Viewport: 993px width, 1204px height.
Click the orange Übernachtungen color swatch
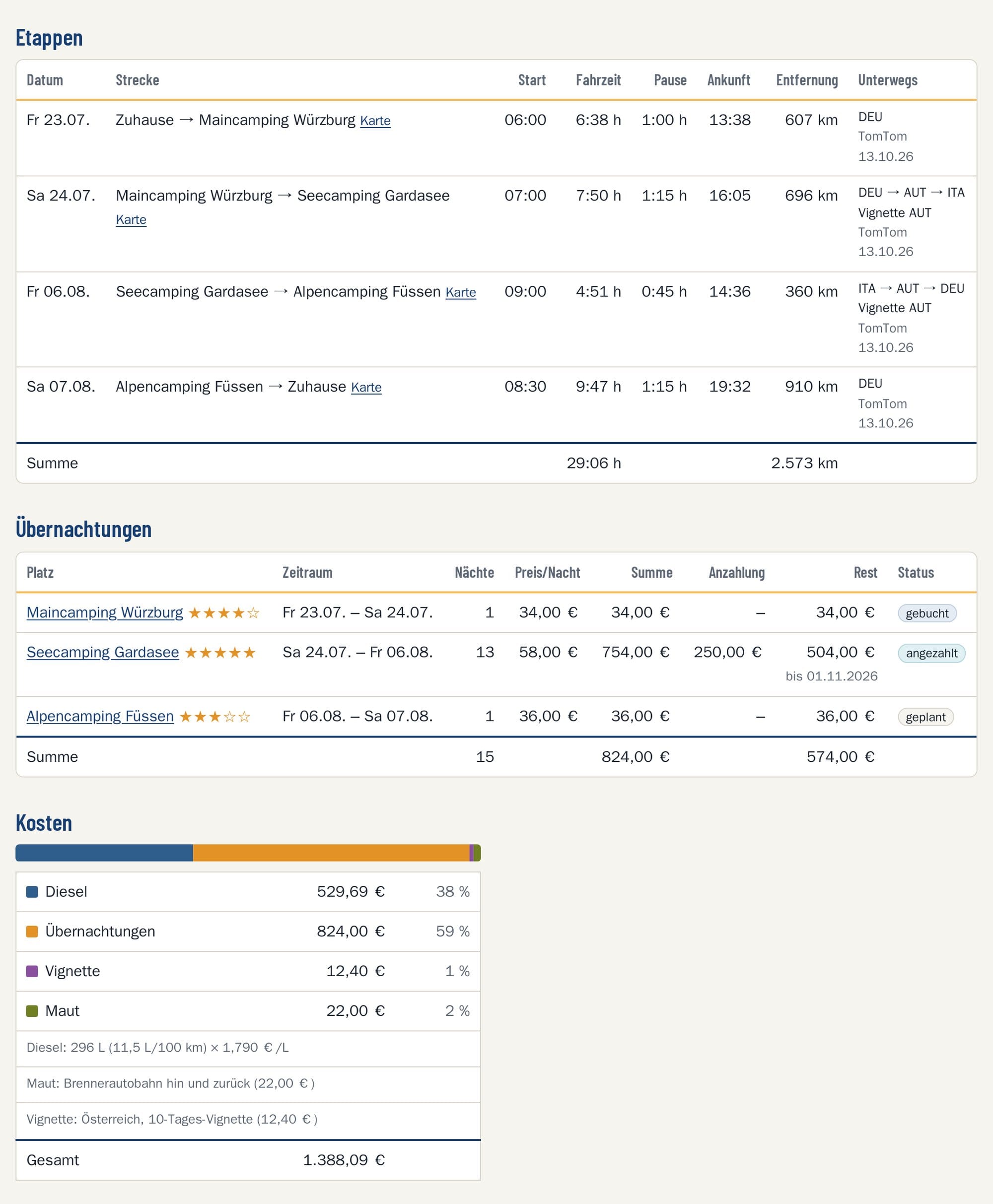[x=32, y=932]
